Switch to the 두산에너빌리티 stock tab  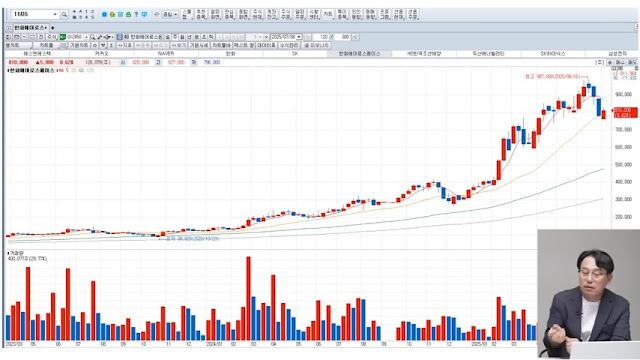click(x=489, y=54)
